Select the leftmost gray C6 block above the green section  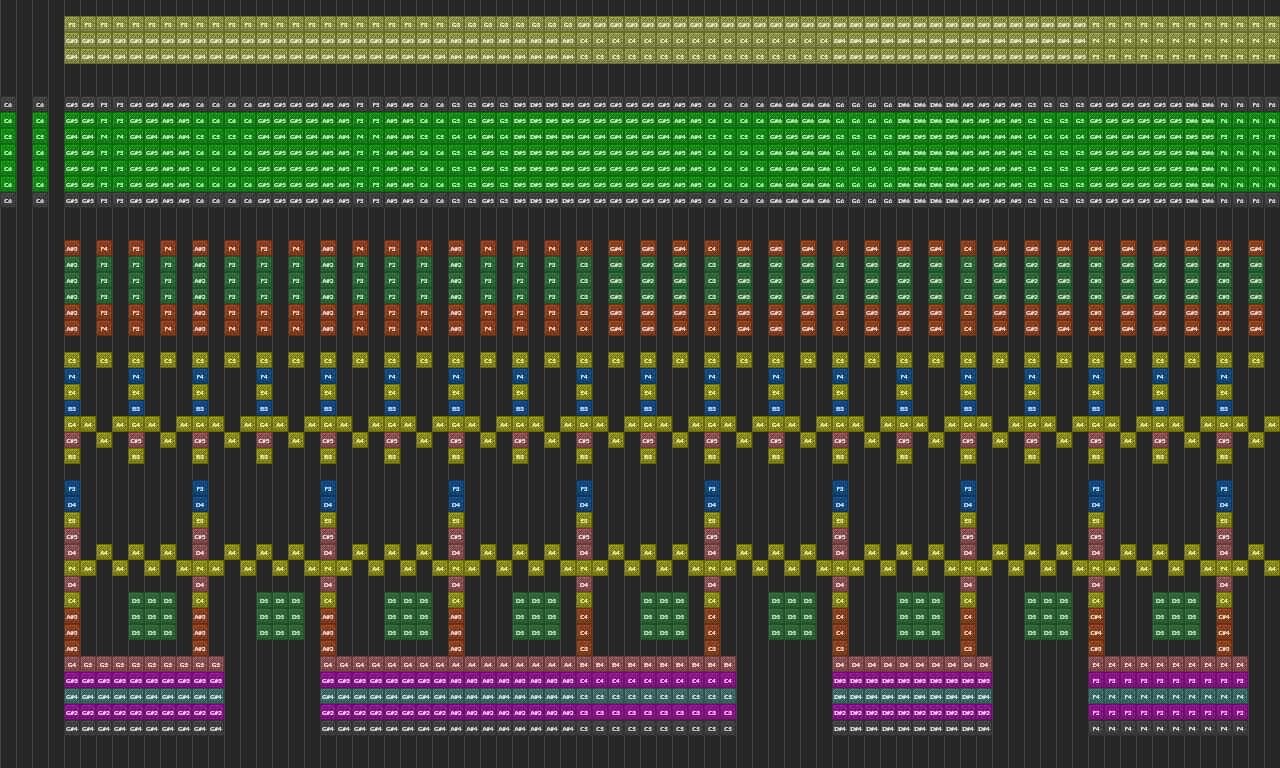[8, 104]
